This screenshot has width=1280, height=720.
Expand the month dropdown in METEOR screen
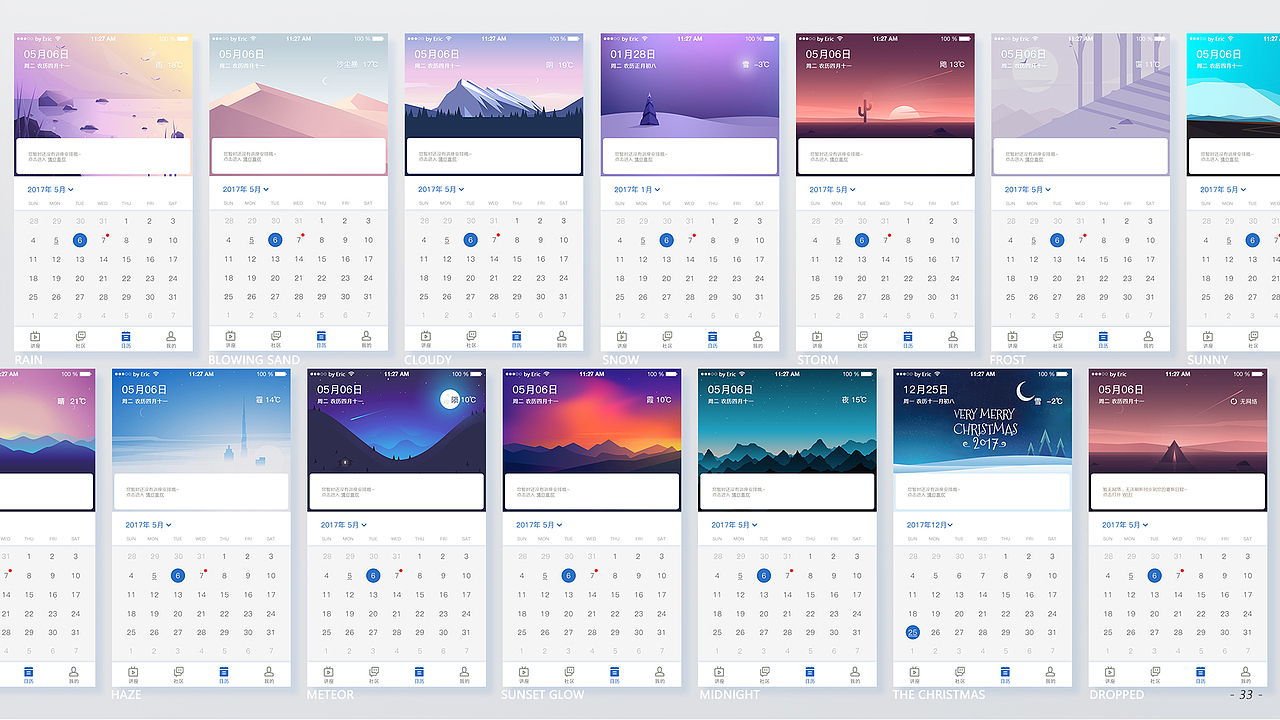[345, 524]
